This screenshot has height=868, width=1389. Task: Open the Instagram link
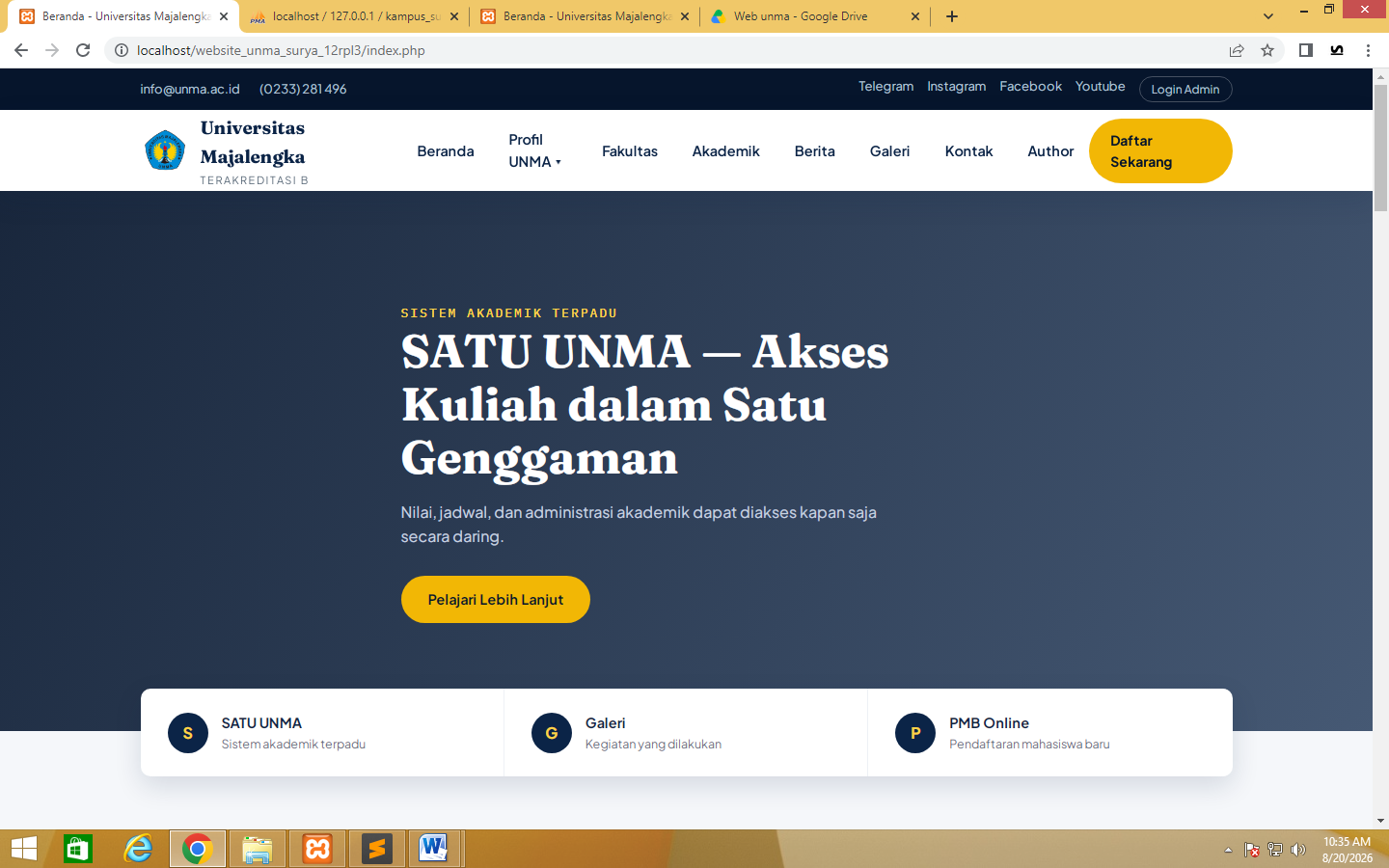coord(957,86)
